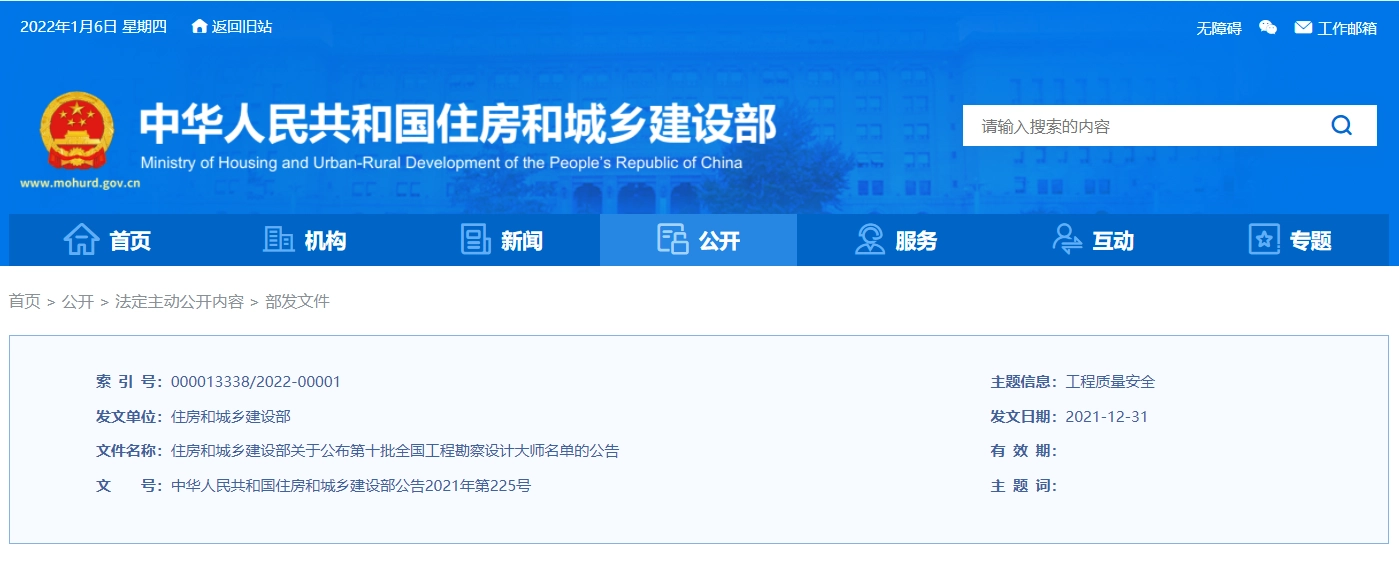Click 返回旧站 to return to old site
The height and width of the screenshot is (564, 1399).
[x=242, y=27]
